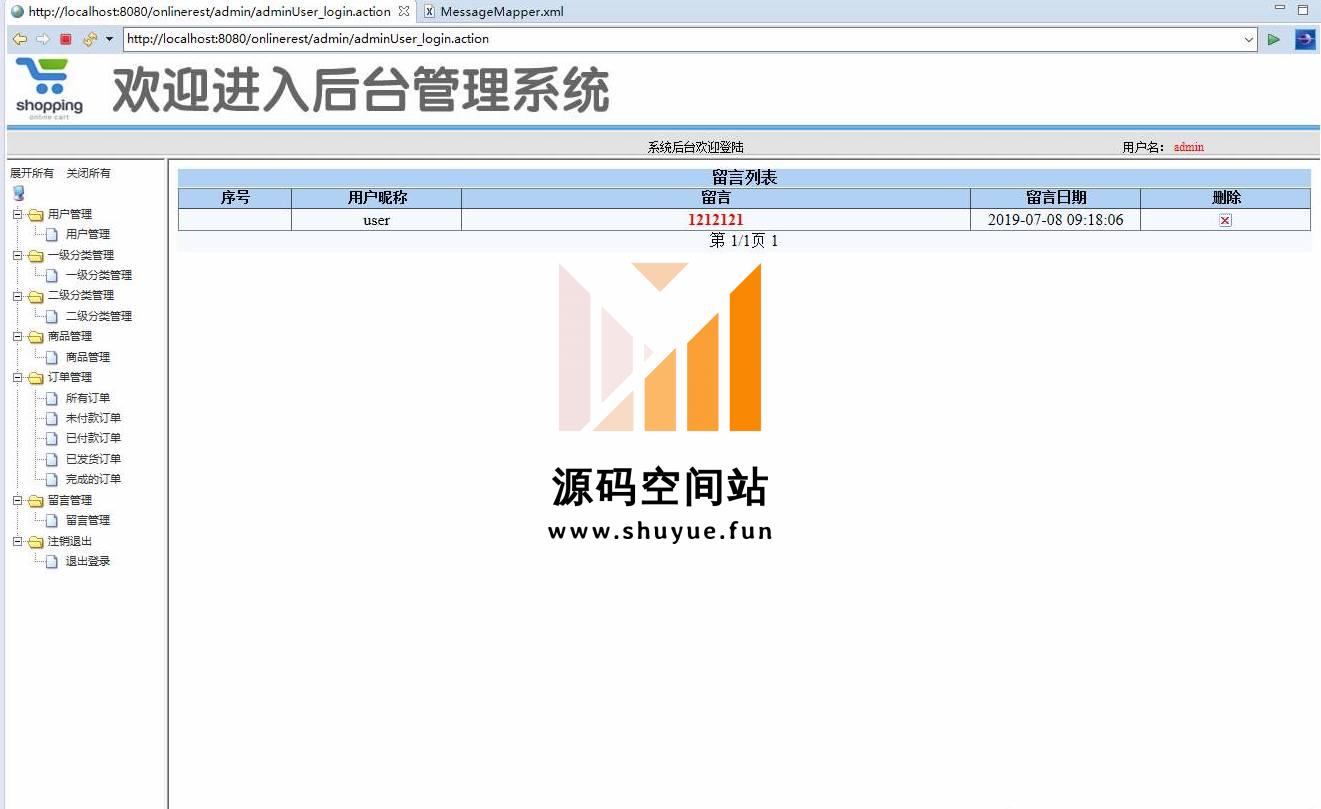Click the page icon beside 未付款订单

(x=52, y=418)
